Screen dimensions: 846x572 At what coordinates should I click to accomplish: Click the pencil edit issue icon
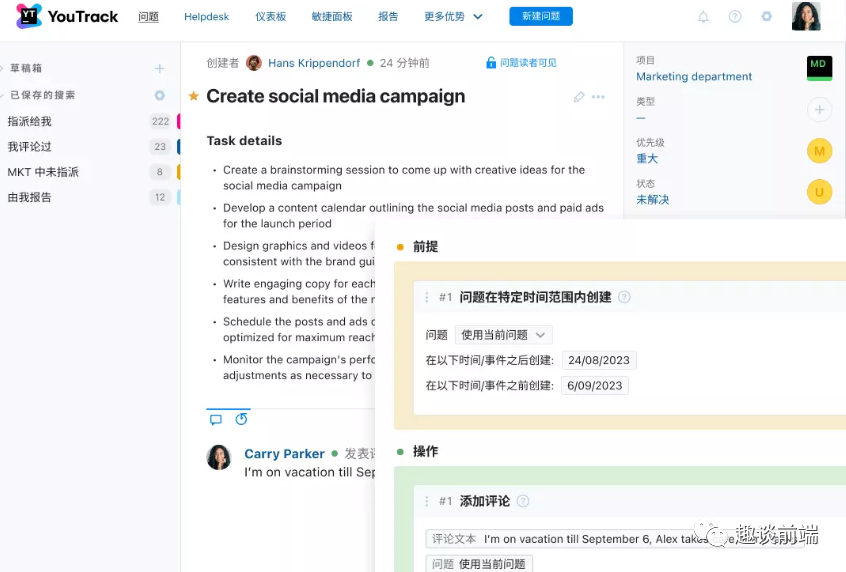(x=579, y=97)
